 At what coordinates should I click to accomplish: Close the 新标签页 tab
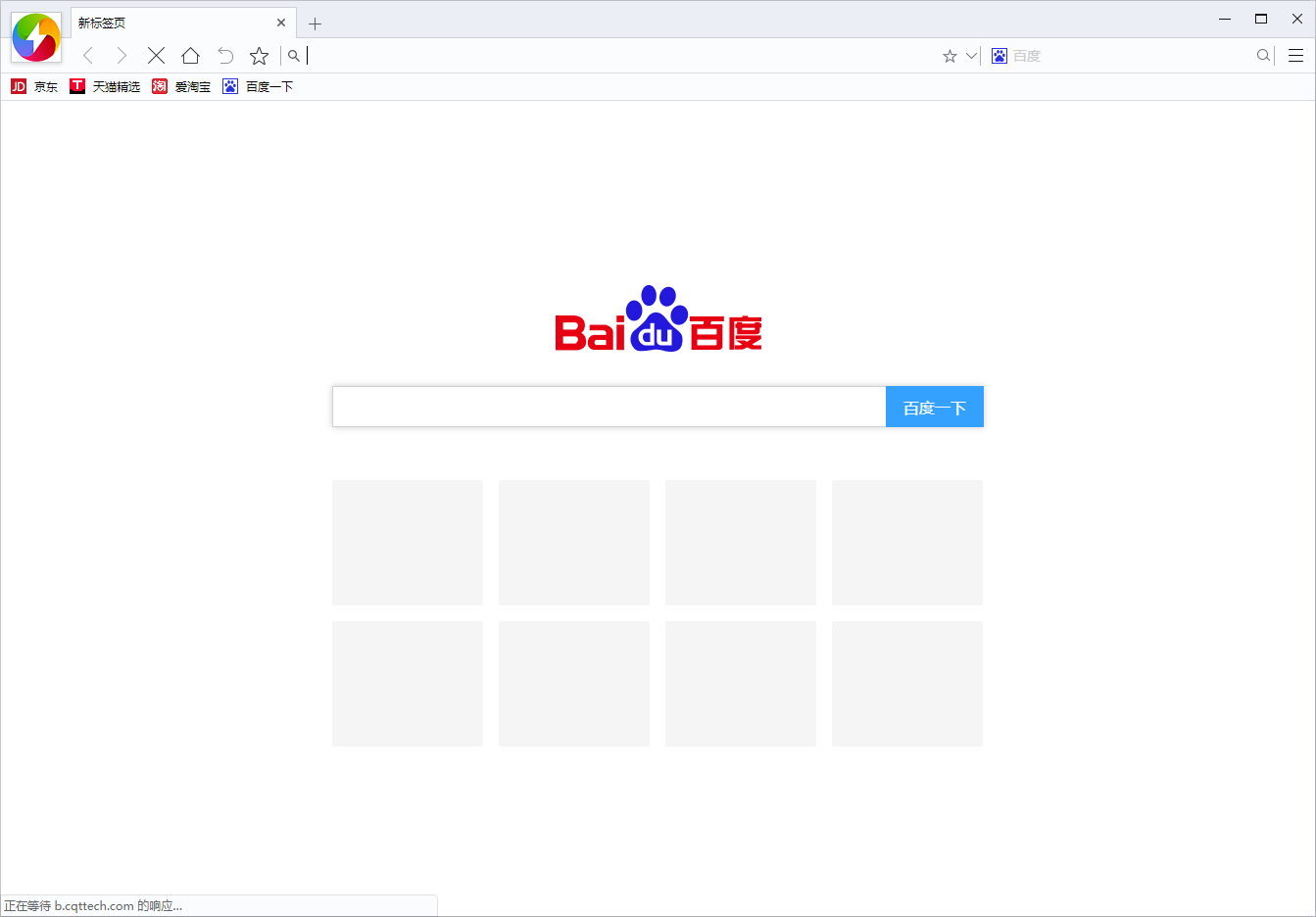tap(281, 23)
